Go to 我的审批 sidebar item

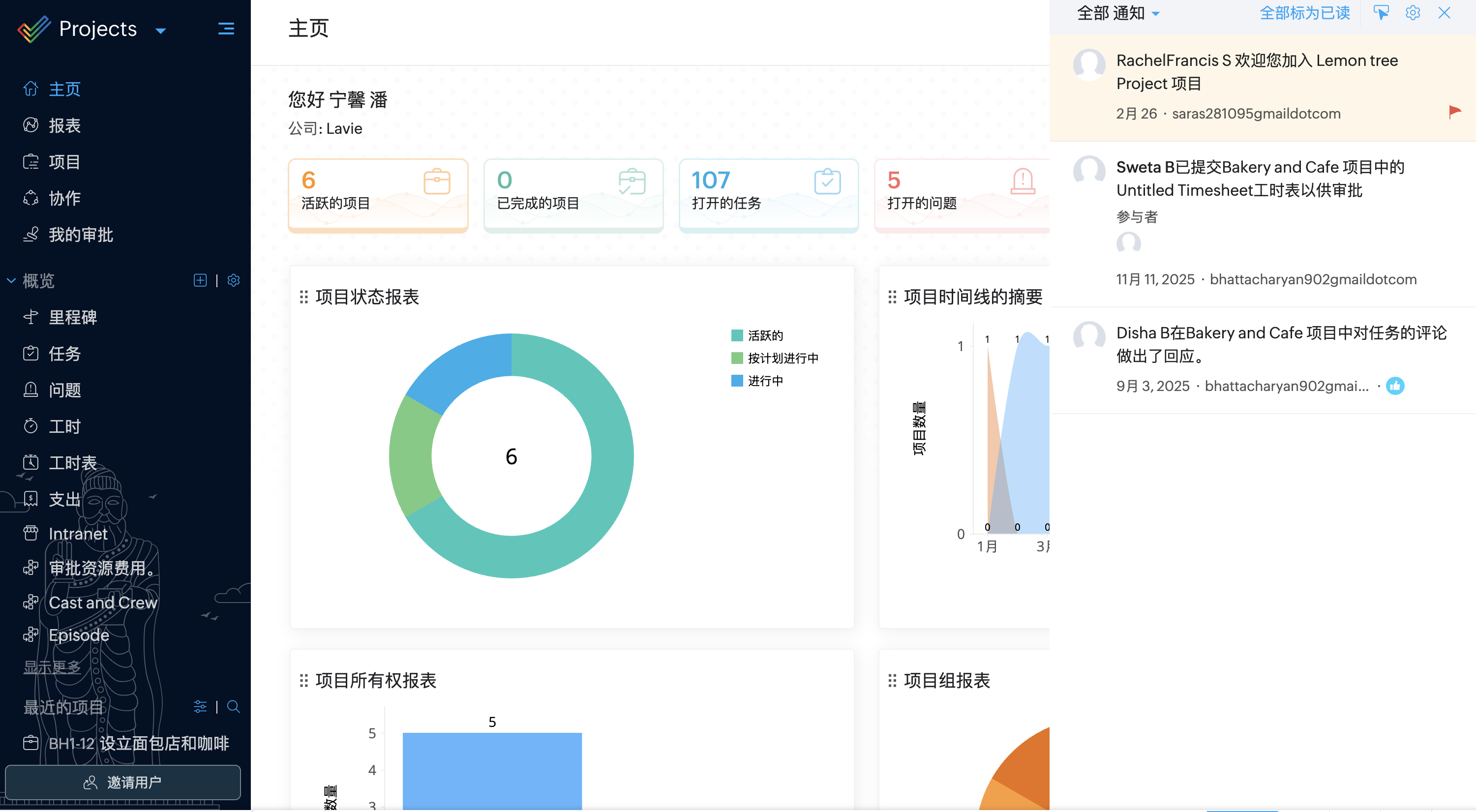tap(80, 235)
